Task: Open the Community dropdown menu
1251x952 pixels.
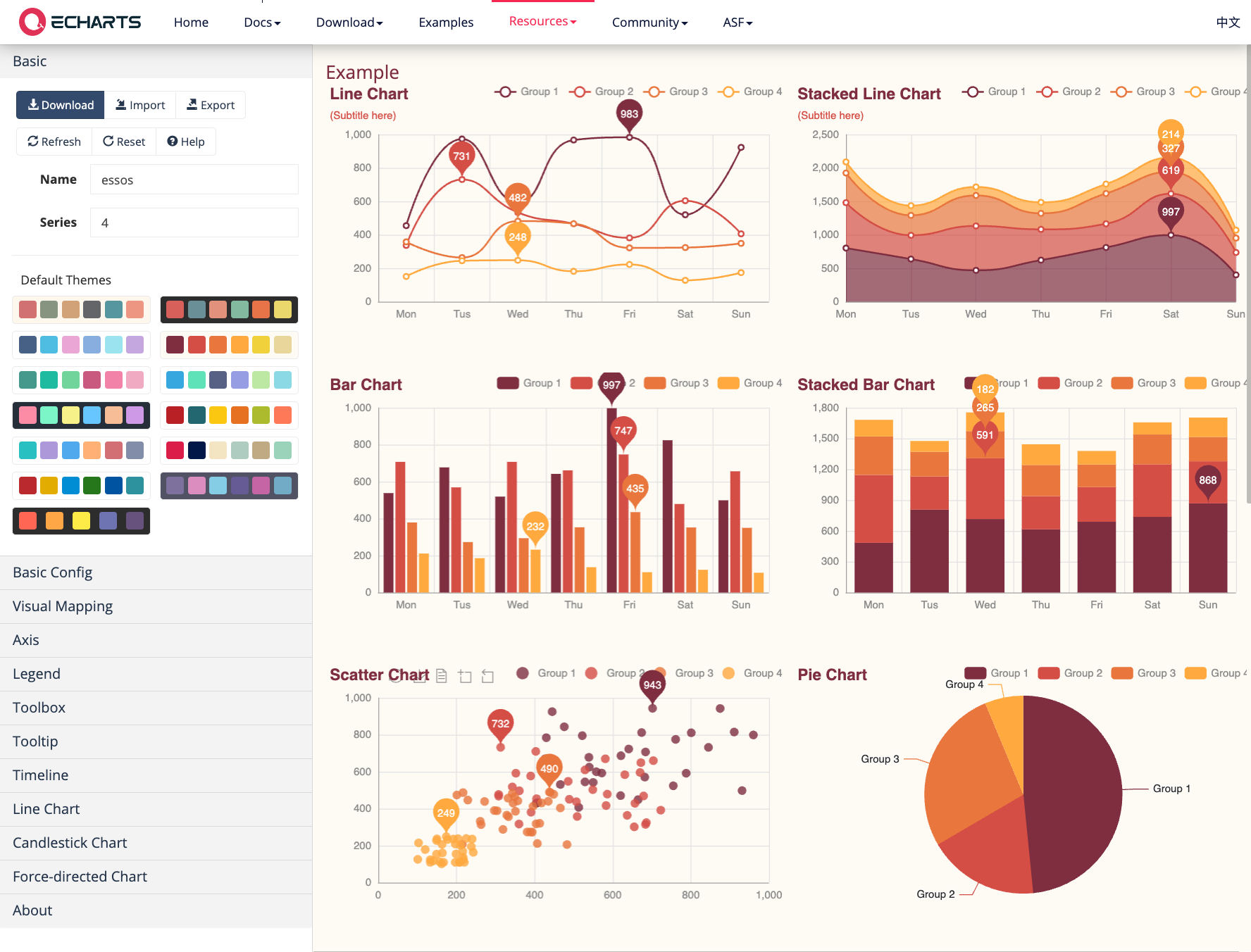Action: pos(649,22)
